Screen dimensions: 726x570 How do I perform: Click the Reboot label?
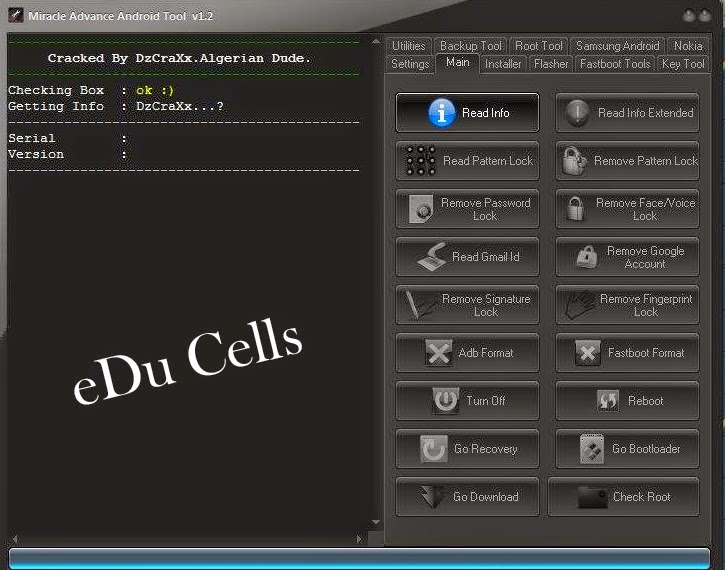pos(645,401)
